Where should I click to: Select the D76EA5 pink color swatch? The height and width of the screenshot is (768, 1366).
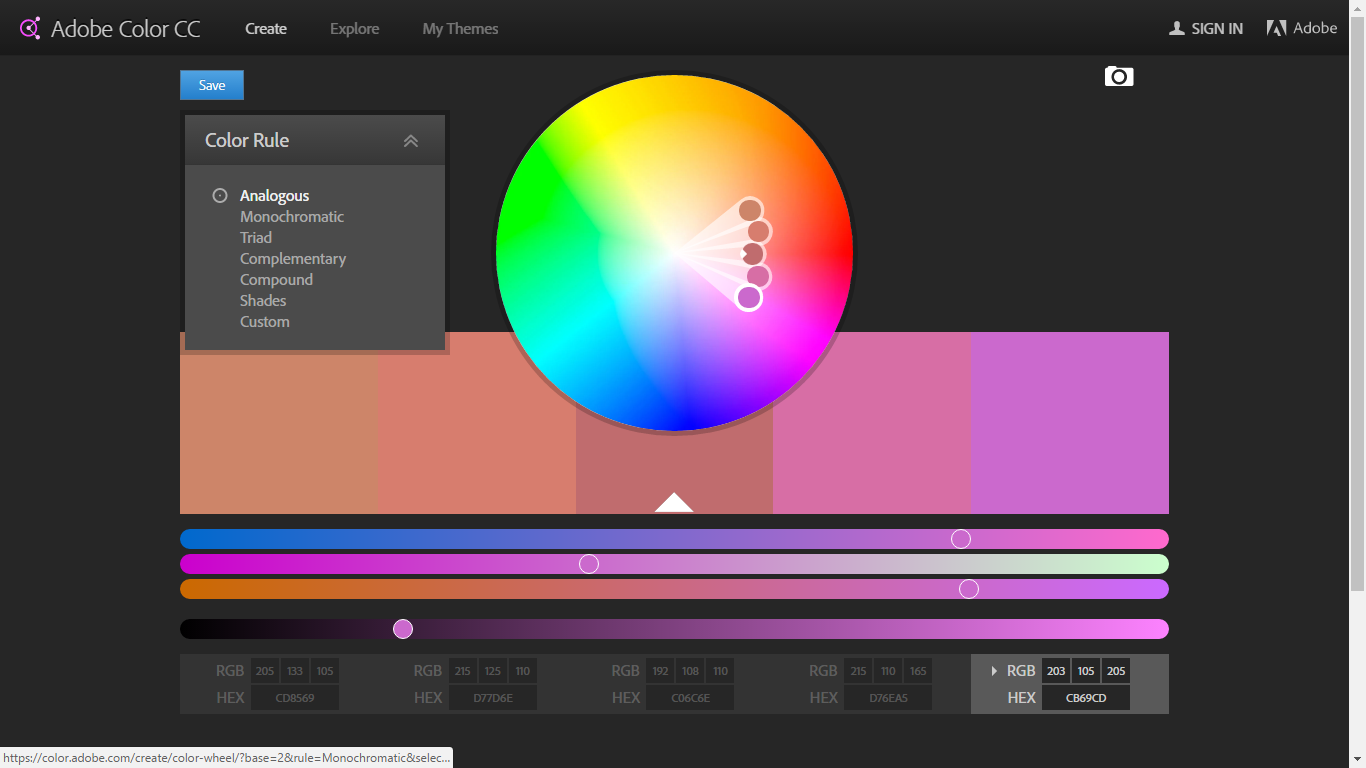[872, 423]
